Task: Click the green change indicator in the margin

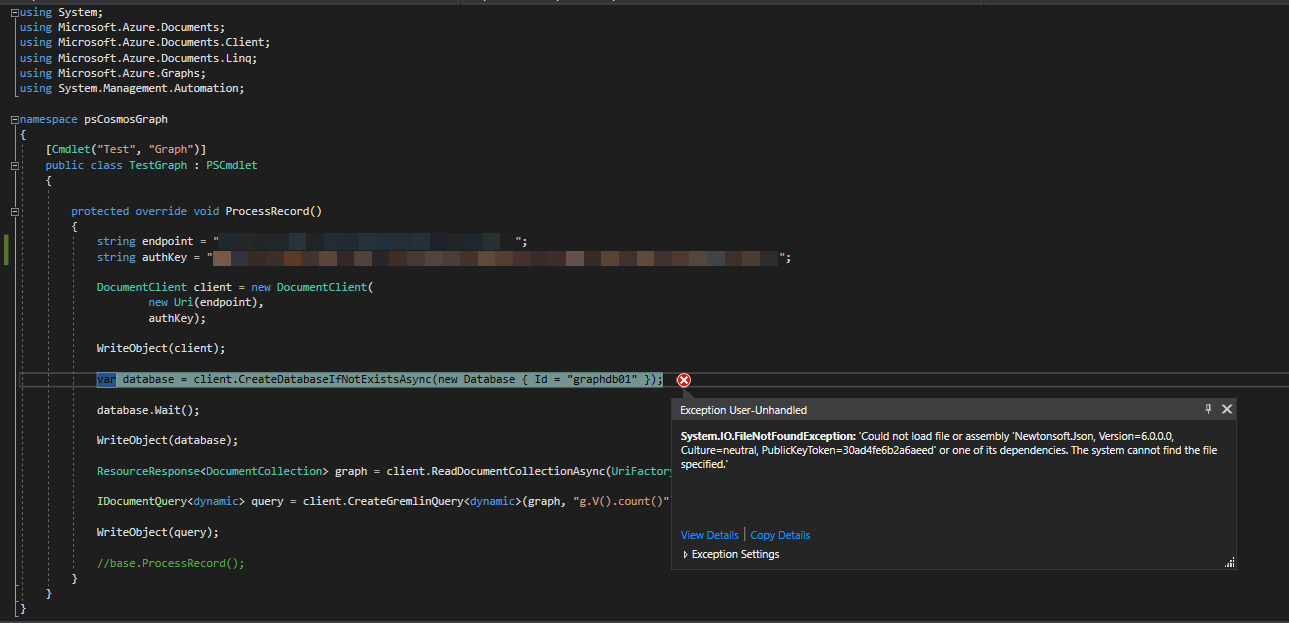Action: (6, 249)
